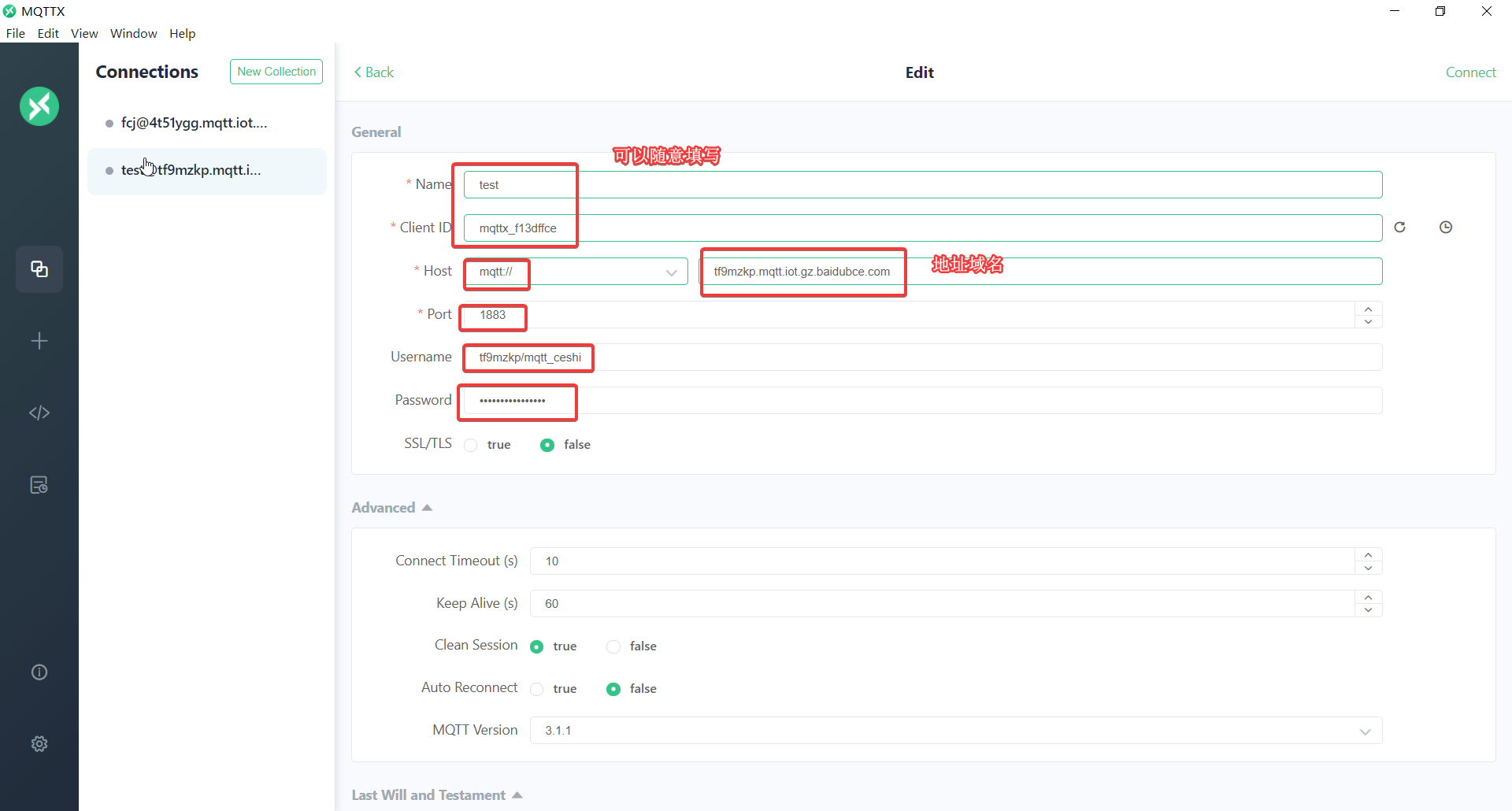Open the Log page icon
The width and height of the screenshot is (1512, 811).
point(39,485)
